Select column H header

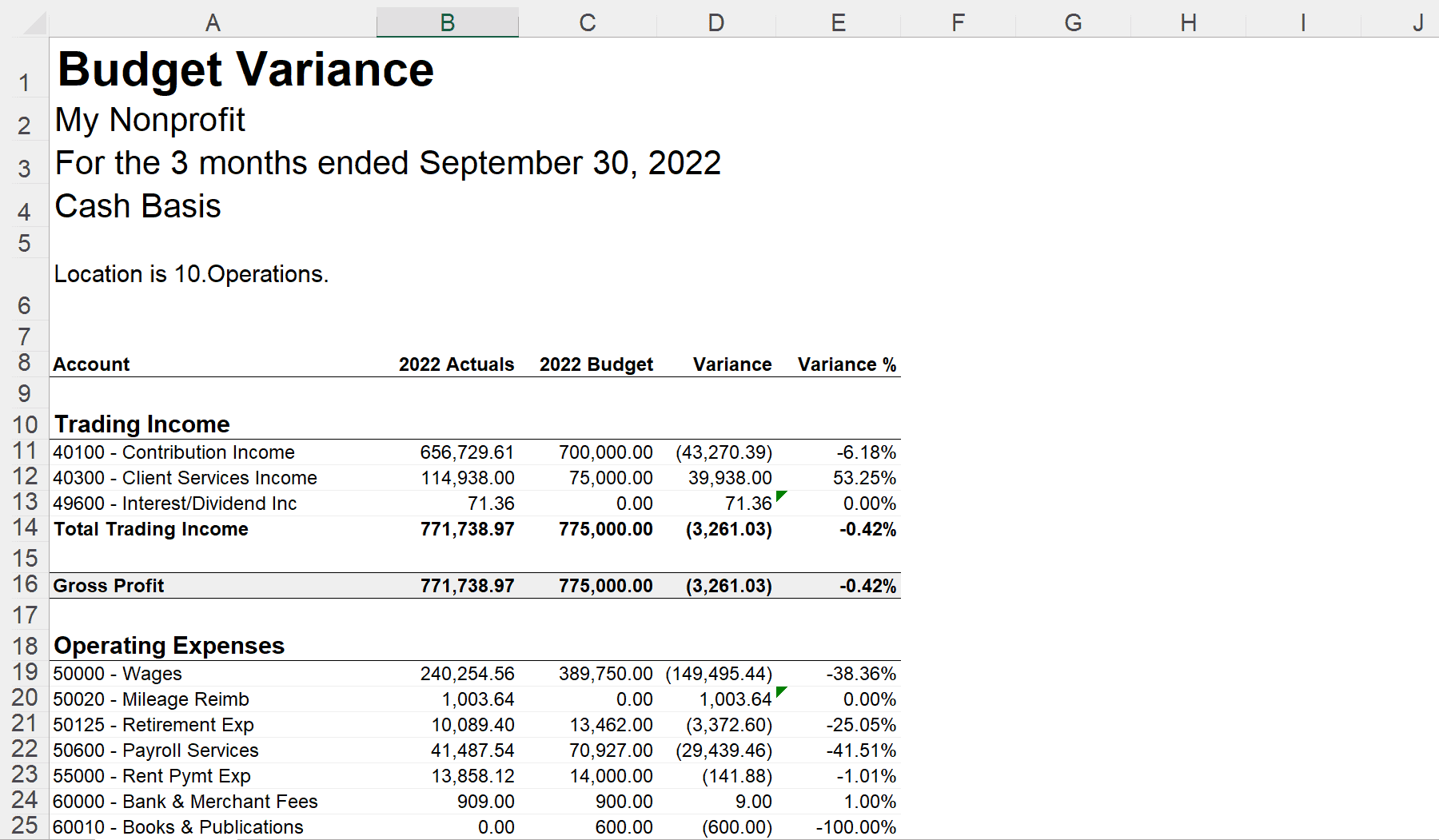(x=1188, y=22)
